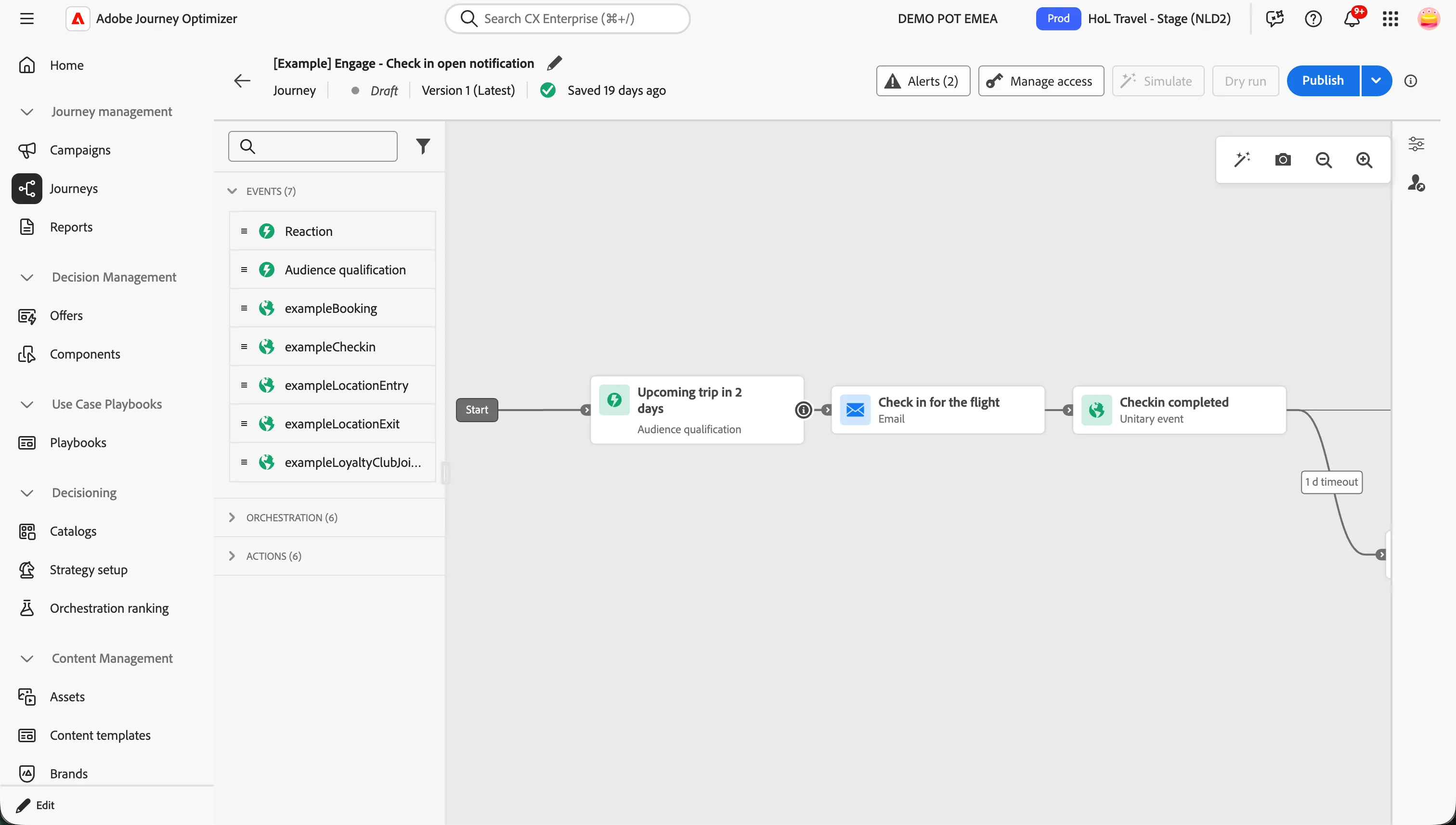Click the info icon next to Publish
1456x825 pixels.
tap(1411, 80)
